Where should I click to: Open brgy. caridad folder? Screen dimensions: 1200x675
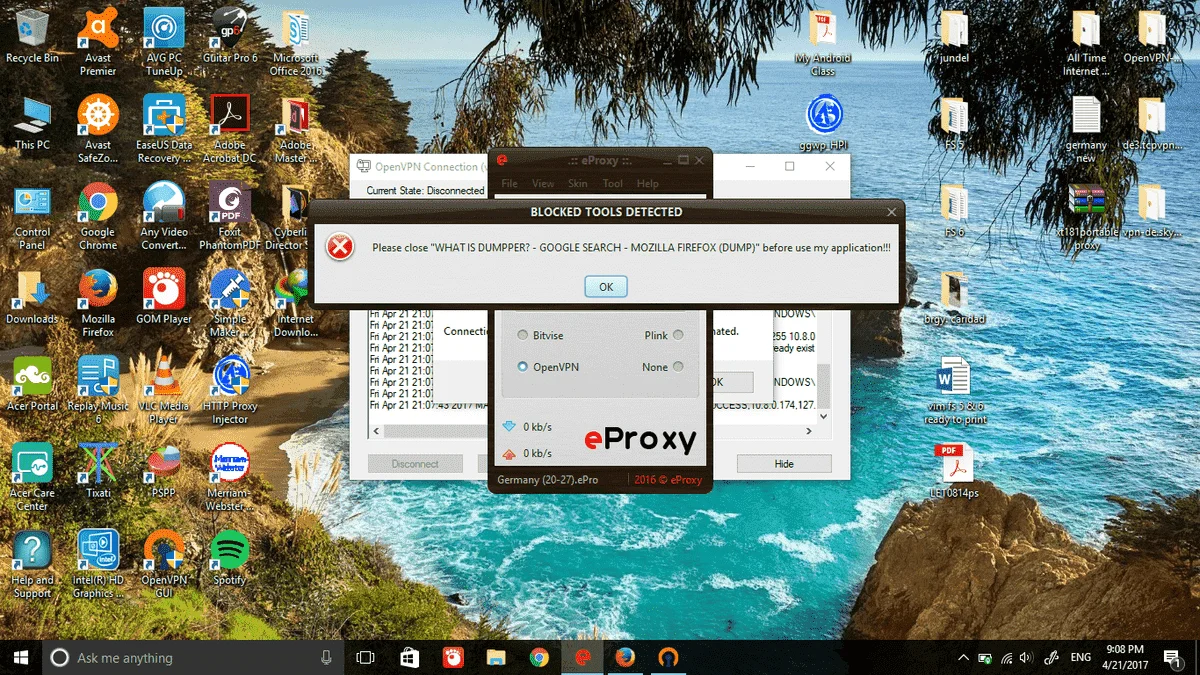pos(954,298)
